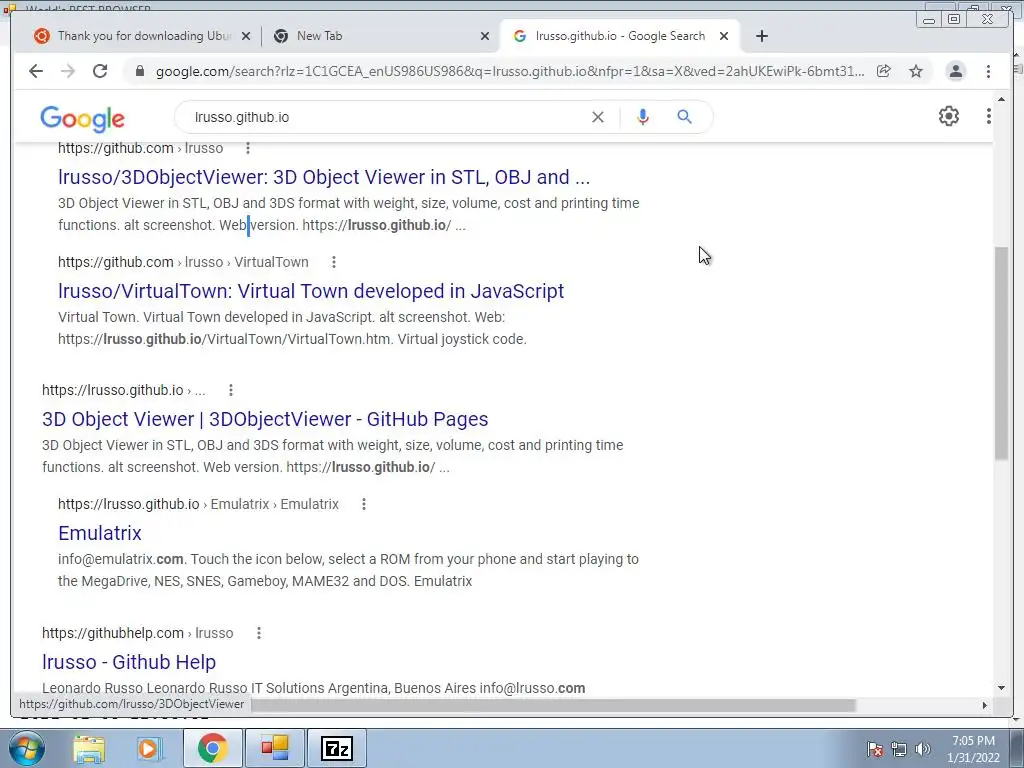The width and height of the screenshot is (1024, 768).
Task: Open Google apps menu dots
Action: 989,116
